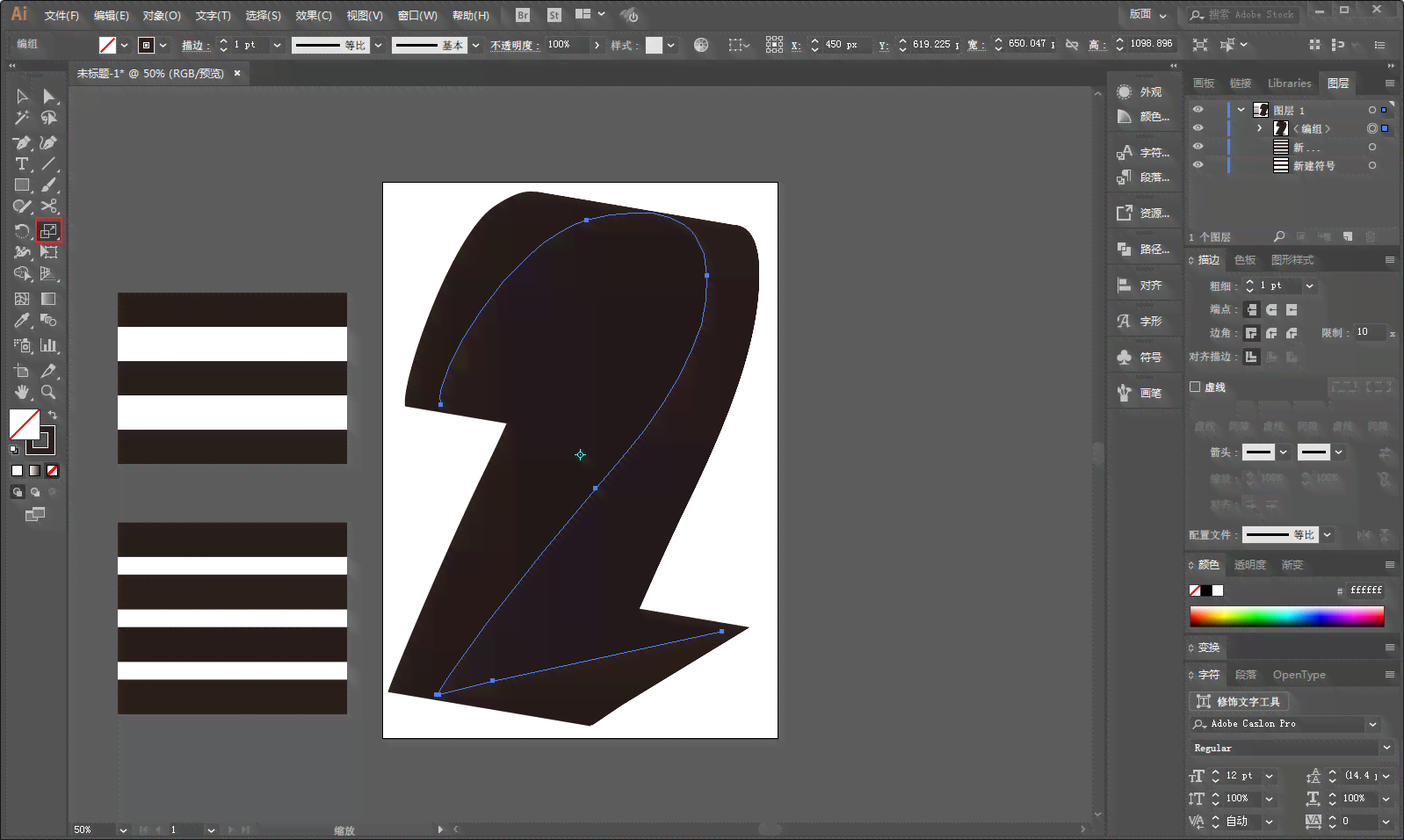1404x840 pixels.
Task: Enable the 虚线 dashed line checkbox
Action: coord(1195,387)
